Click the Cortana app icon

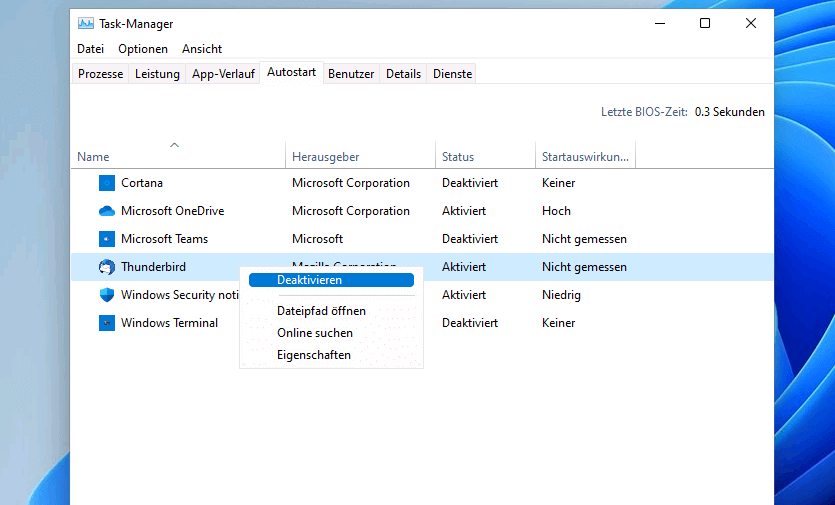point(107,183)
